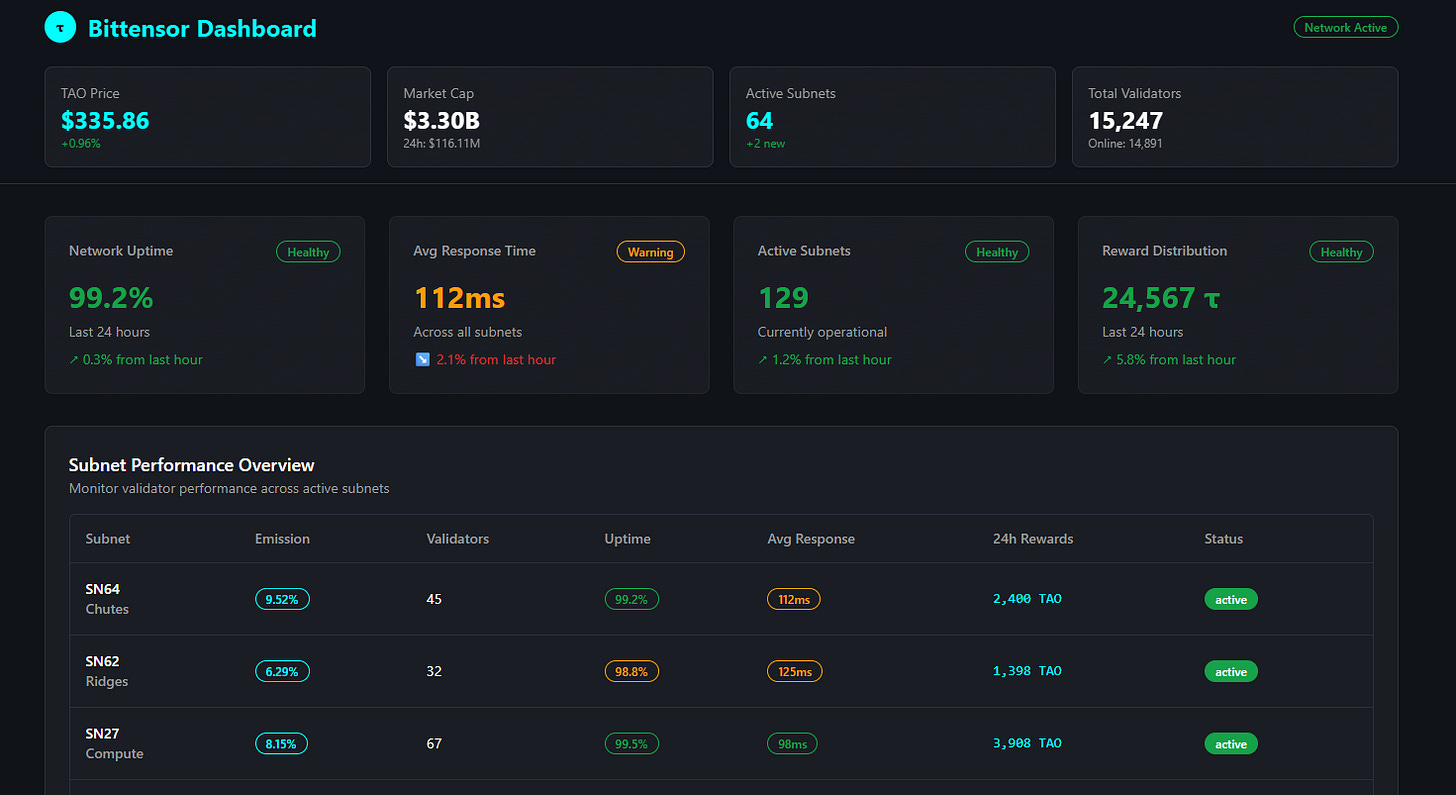Click the Bittensor Dashboard title

tap(202, 28)
